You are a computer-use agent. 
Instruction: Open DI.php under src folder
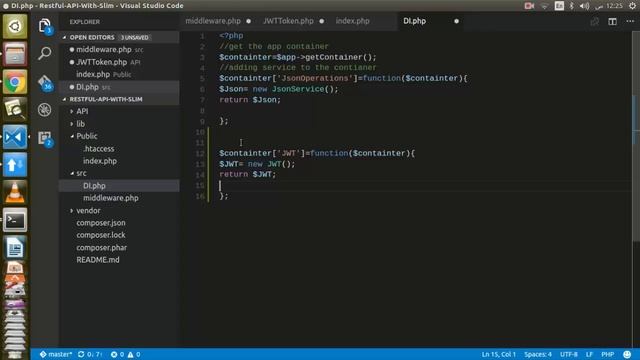119,186
